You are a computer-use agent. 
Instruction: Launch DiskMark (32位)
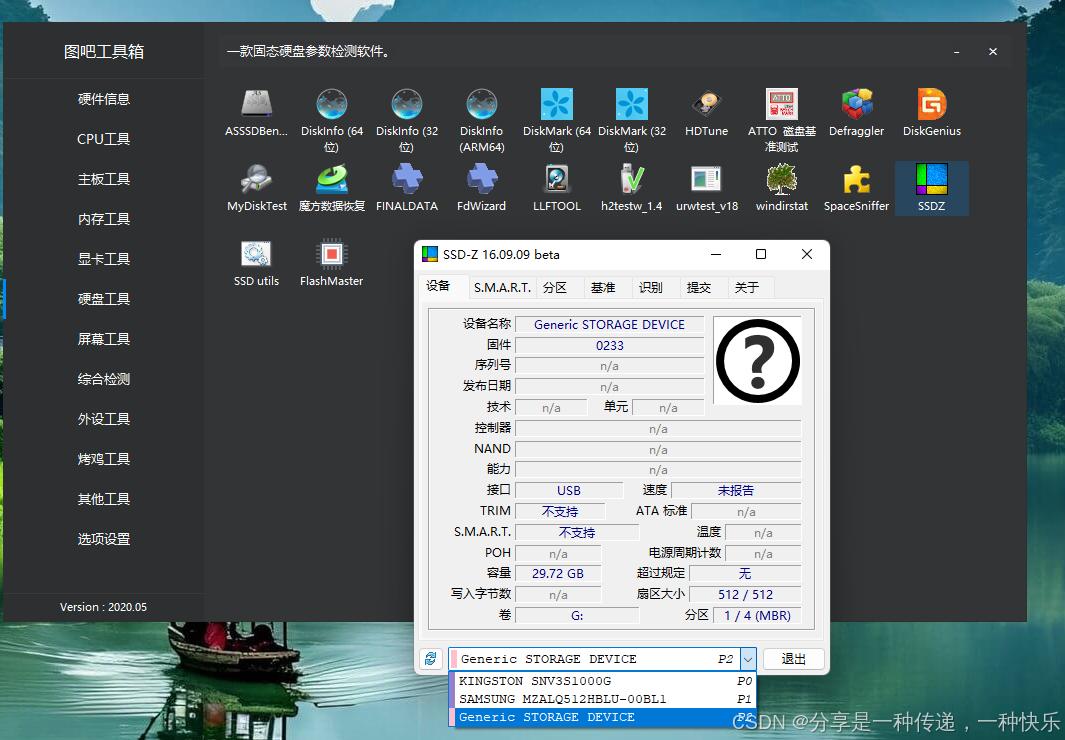point(631,104)
